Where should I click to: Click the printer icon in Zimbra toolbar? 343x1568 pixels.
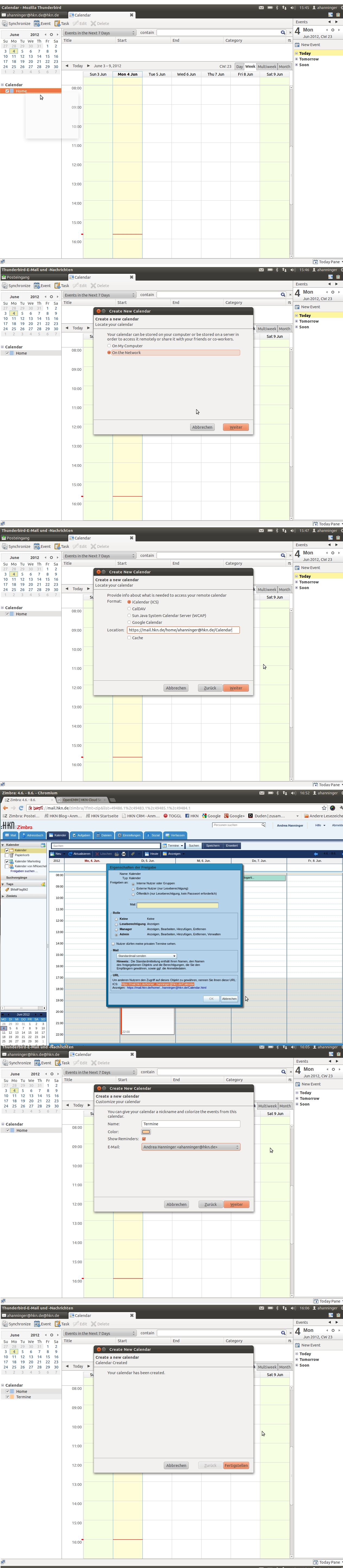pos(124,853)
